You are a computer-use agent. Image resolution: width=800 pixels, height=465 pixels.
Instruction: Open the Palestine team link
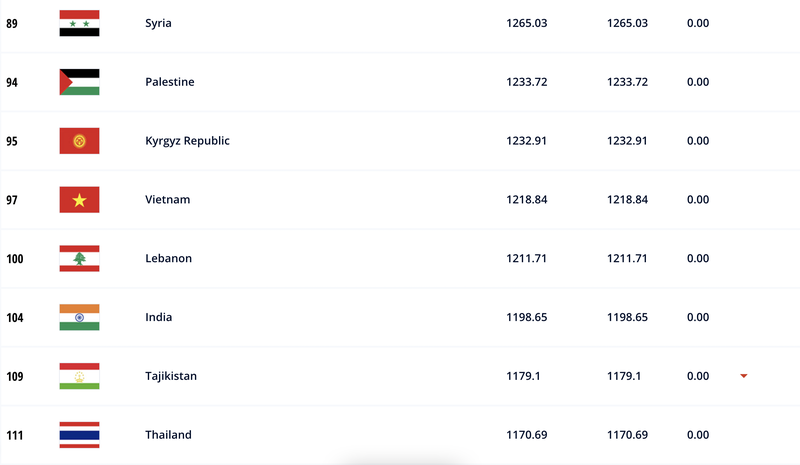(169, 82)
